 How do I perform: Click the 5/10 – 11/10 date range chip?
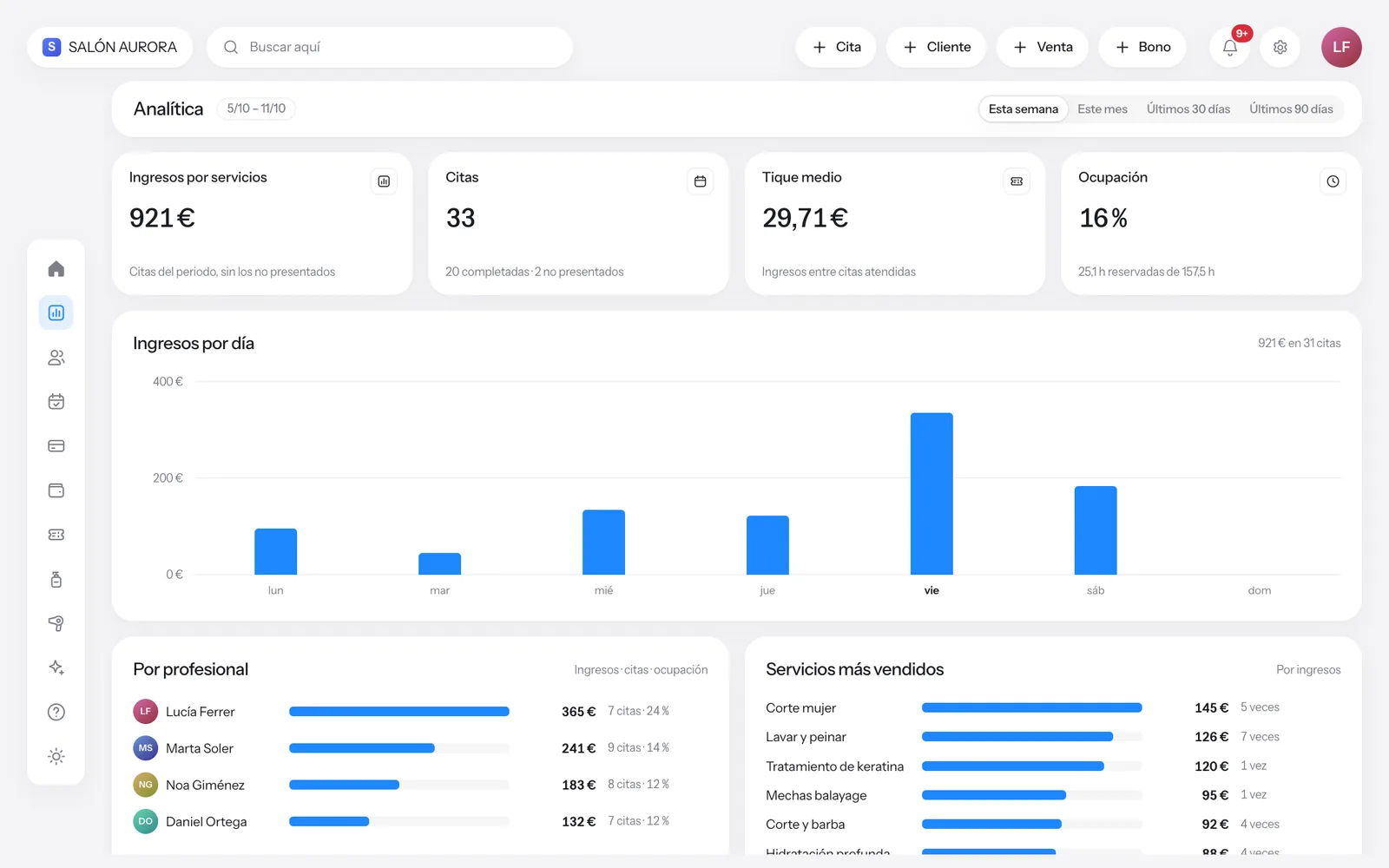[x=256, y=108]
